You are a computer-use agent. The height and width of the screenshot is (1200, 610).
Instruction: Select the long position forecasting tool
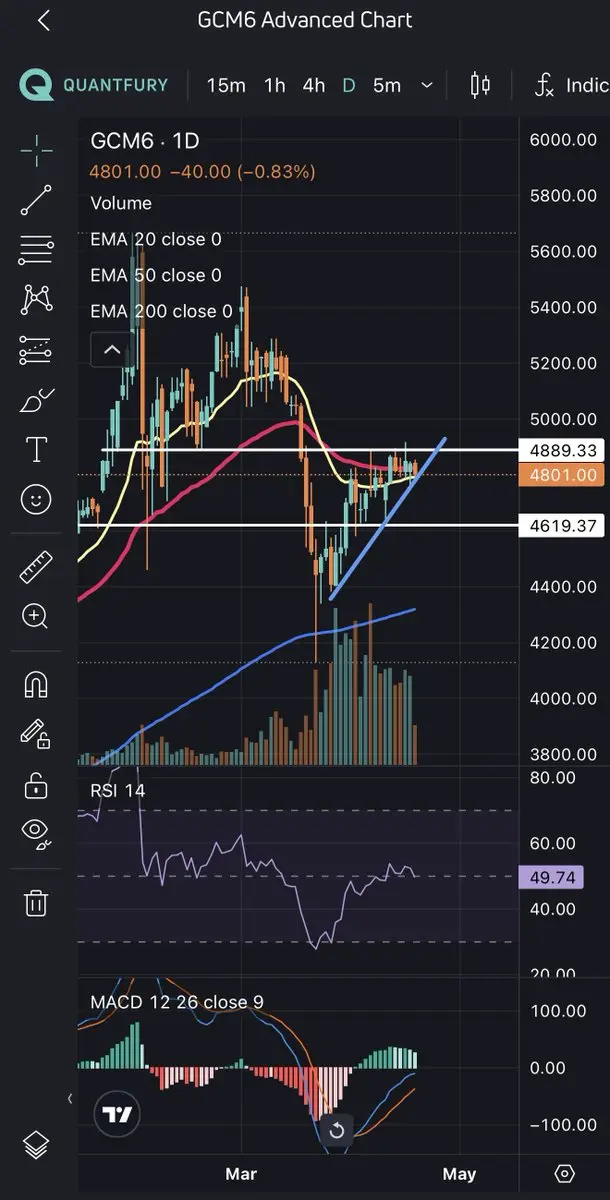pos(36,350)
